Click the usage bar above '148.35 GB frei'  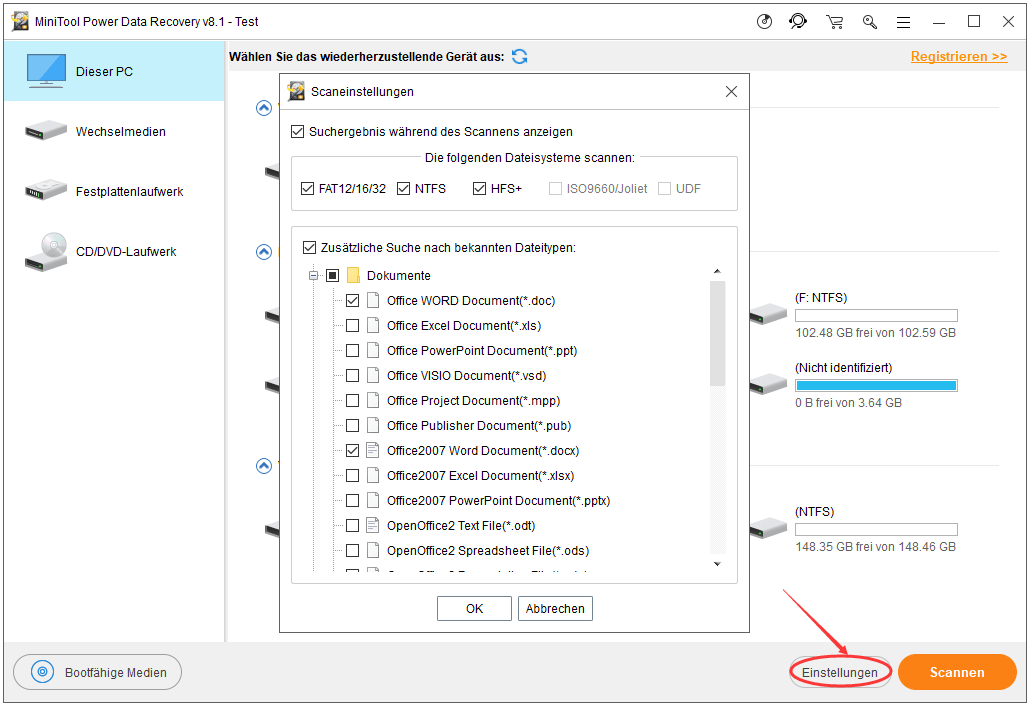pos(876,529)
